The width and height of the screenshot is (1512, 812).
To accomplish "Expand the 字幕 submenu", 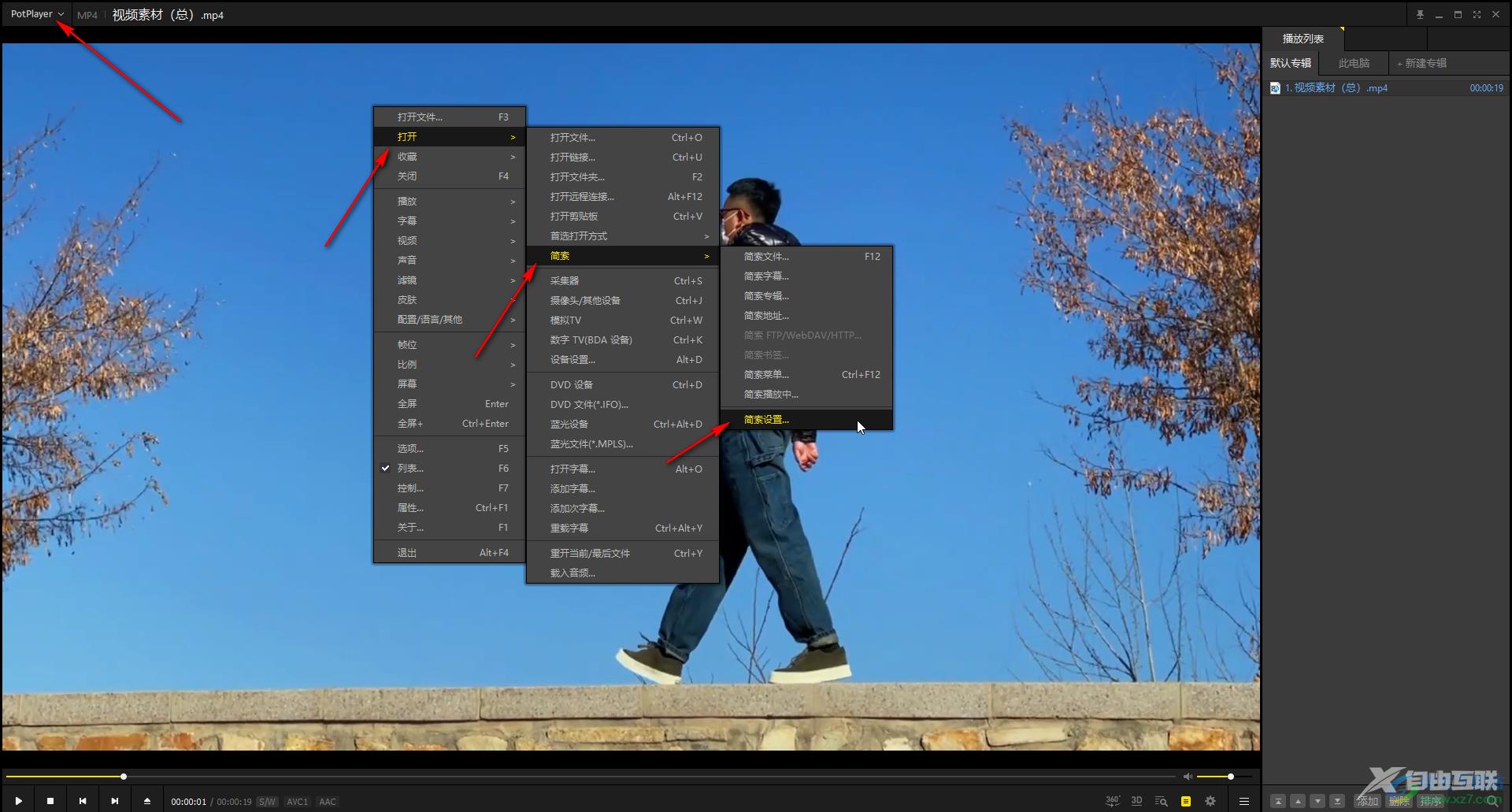I will click(450, 221).
